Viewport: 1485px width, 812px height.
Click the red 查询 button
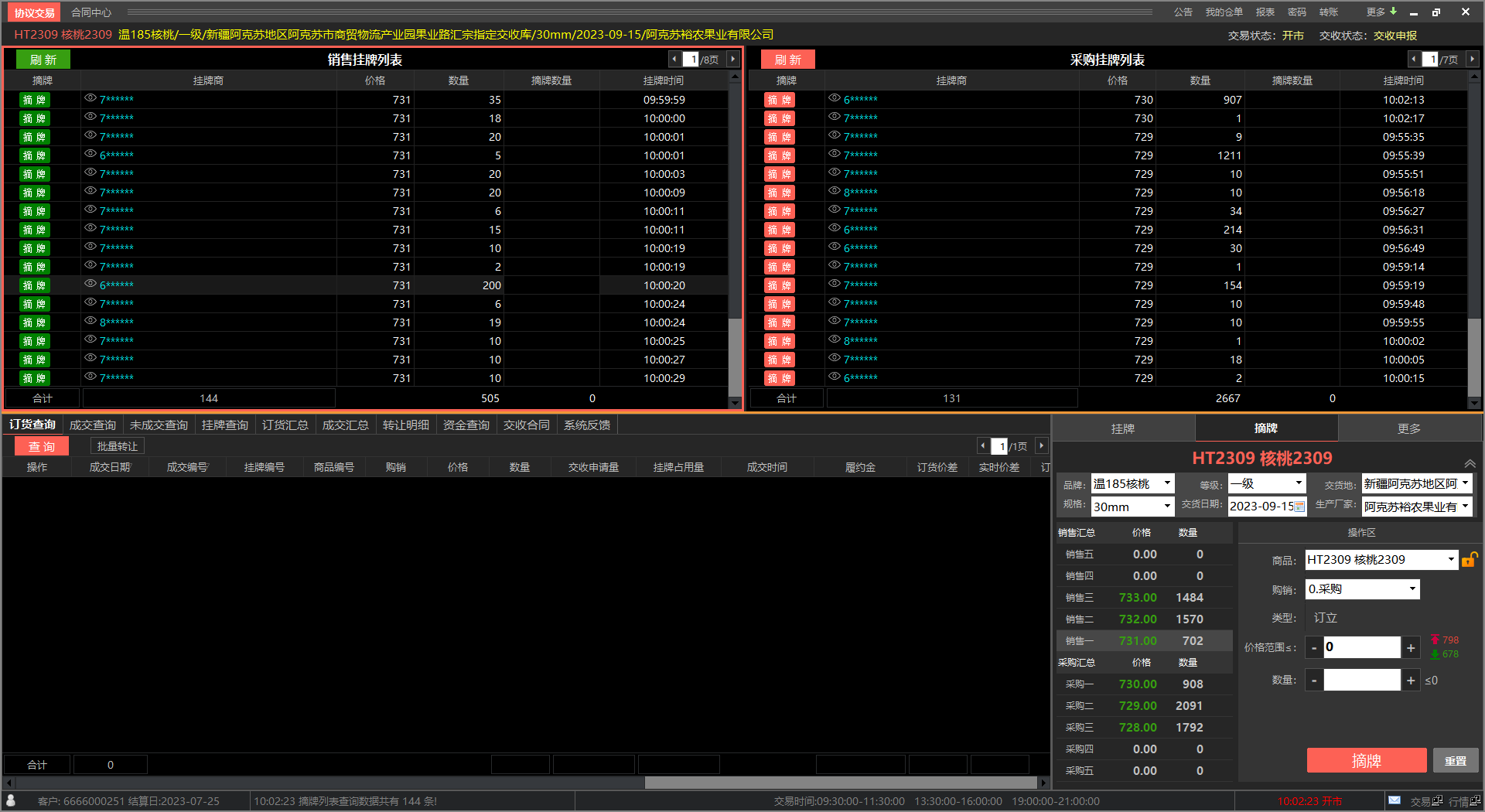click(42, 446)
